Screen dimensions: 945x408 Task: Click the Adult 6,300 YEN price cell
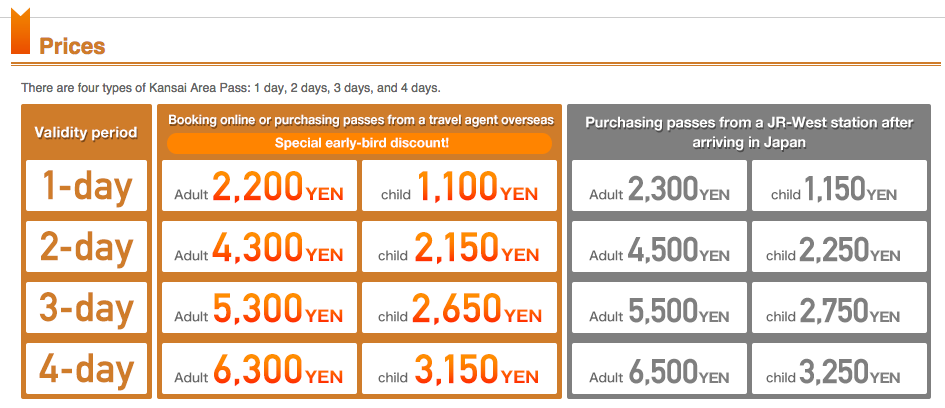tap(259, 368)
